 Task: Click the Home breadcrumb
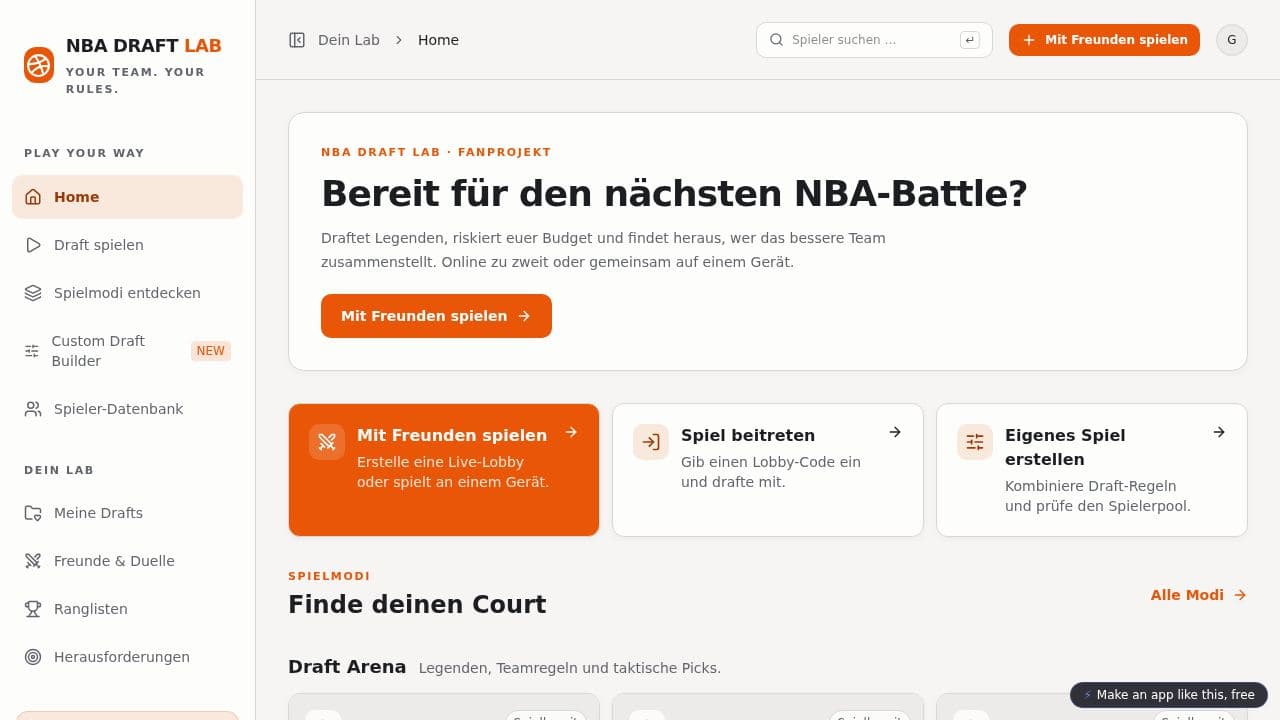click(x=438, y=40)
